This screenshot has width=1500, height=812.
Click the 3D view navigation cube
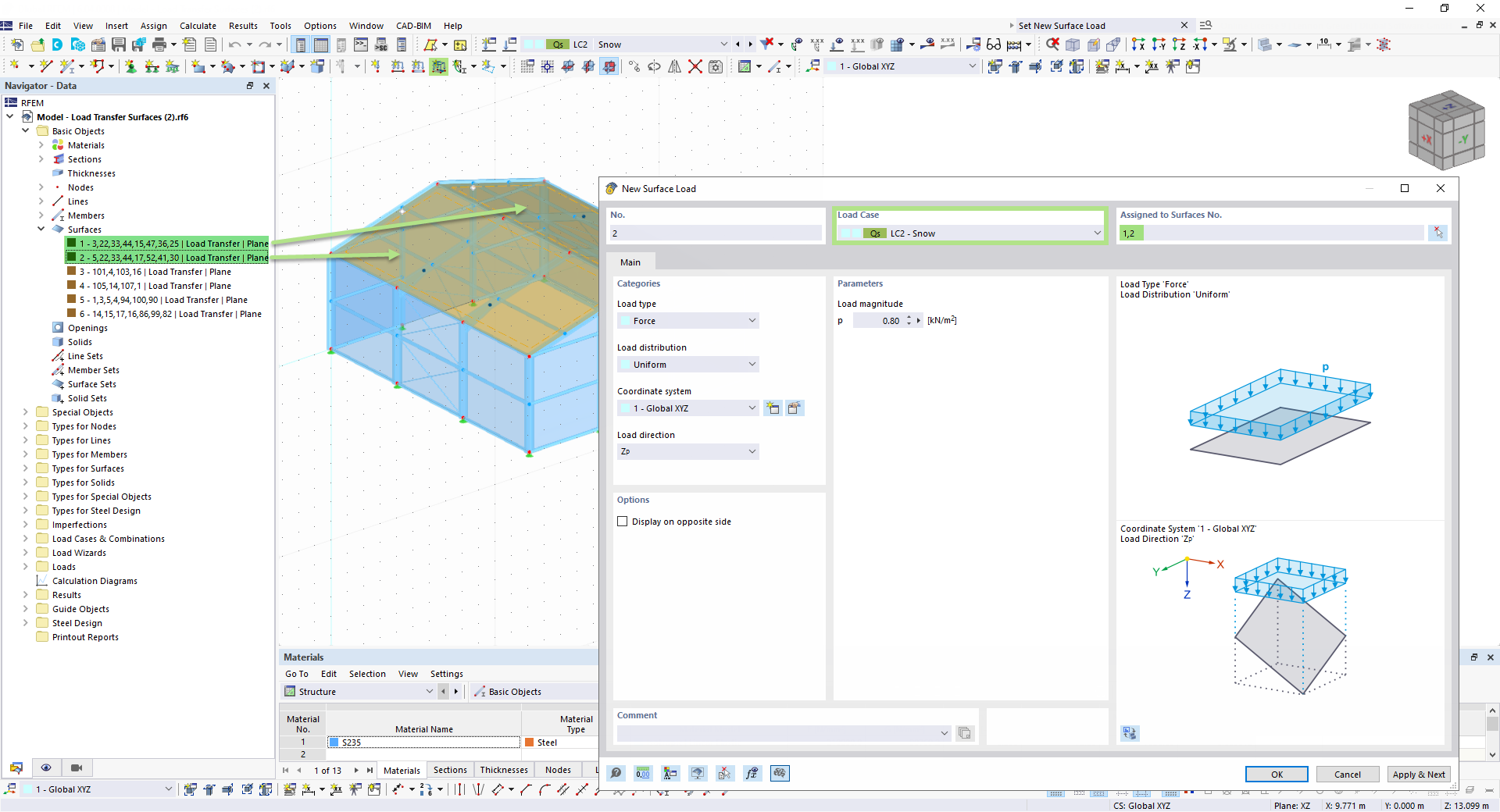coord(1445,130)
